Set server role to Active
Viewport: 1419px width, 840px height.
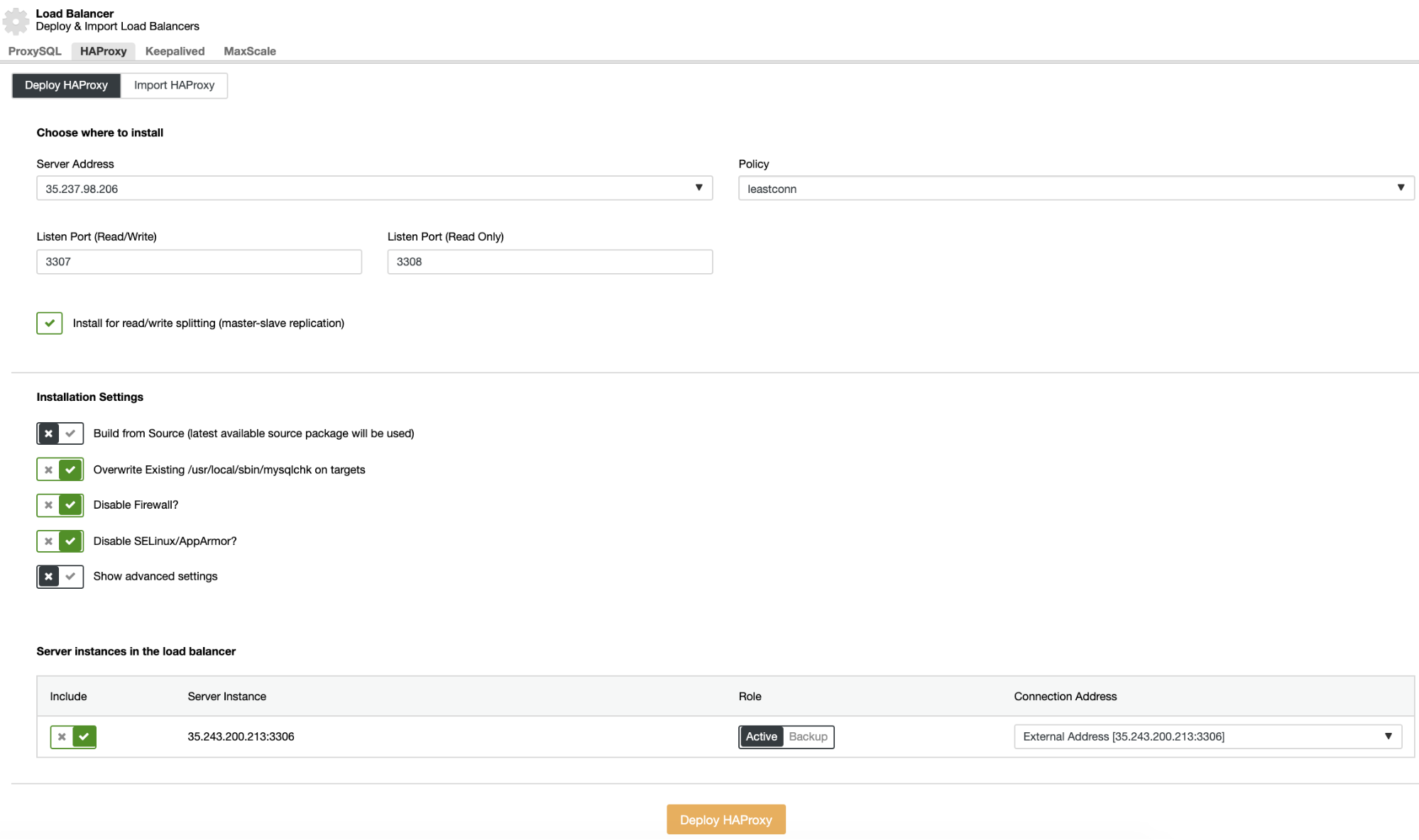point(761,736)
